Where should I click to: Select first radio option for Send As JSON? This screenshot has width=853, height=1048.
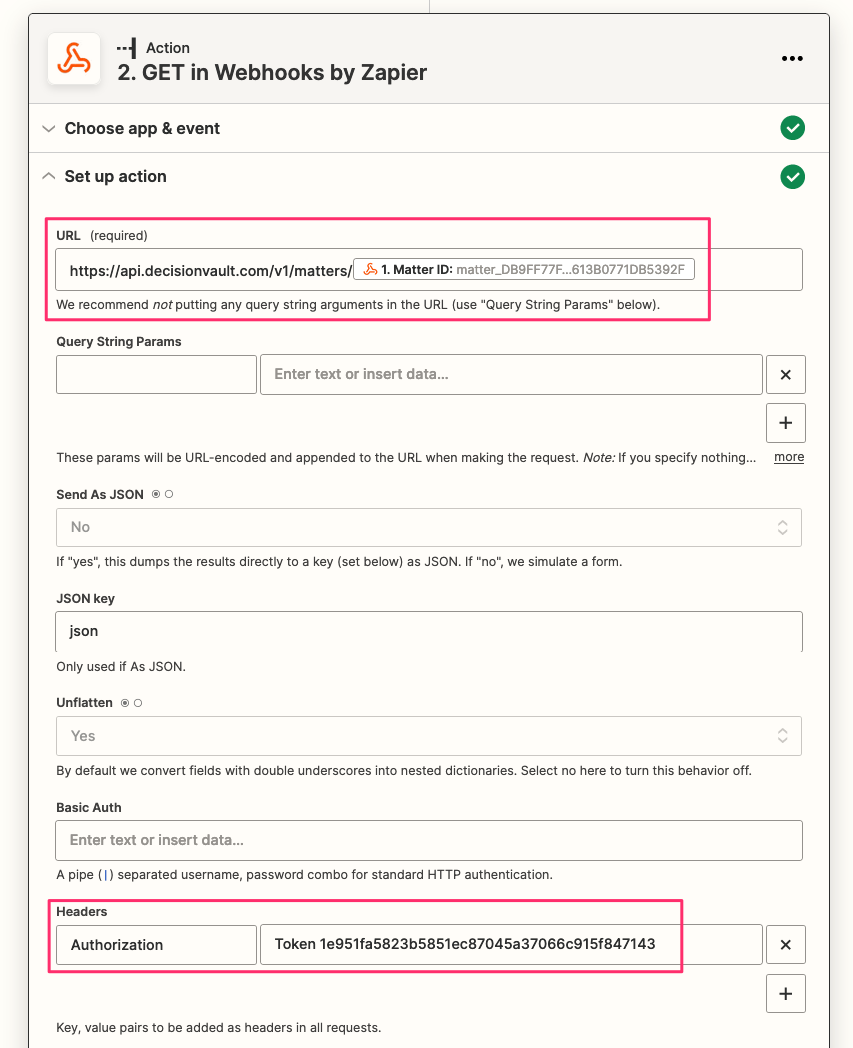(155, 494)
